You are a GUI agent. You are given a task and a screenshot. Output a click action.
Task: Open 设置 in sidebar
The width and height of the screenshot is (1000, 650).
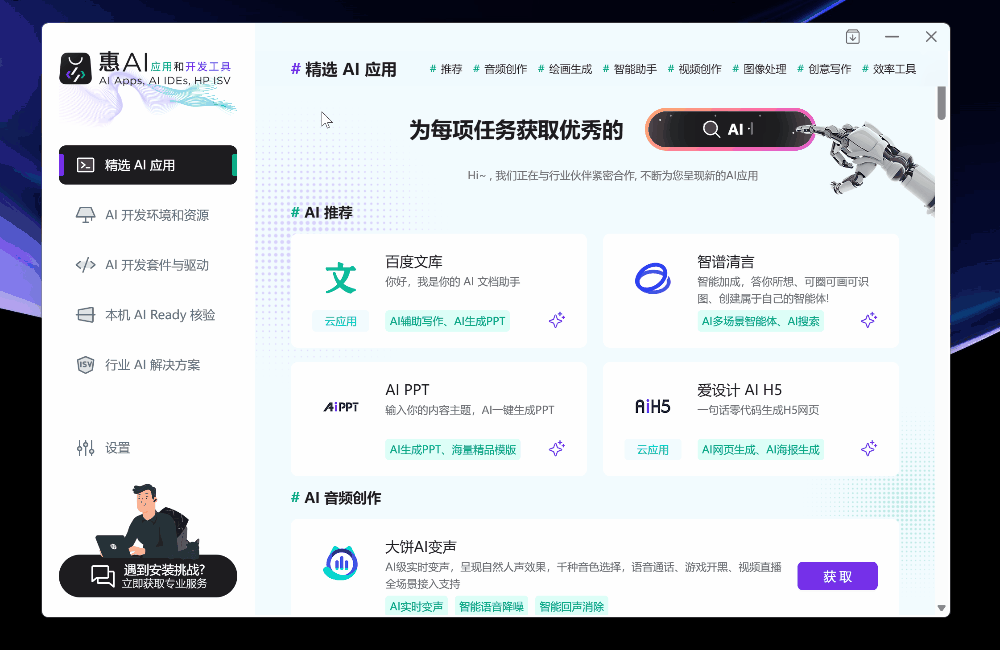148,448
